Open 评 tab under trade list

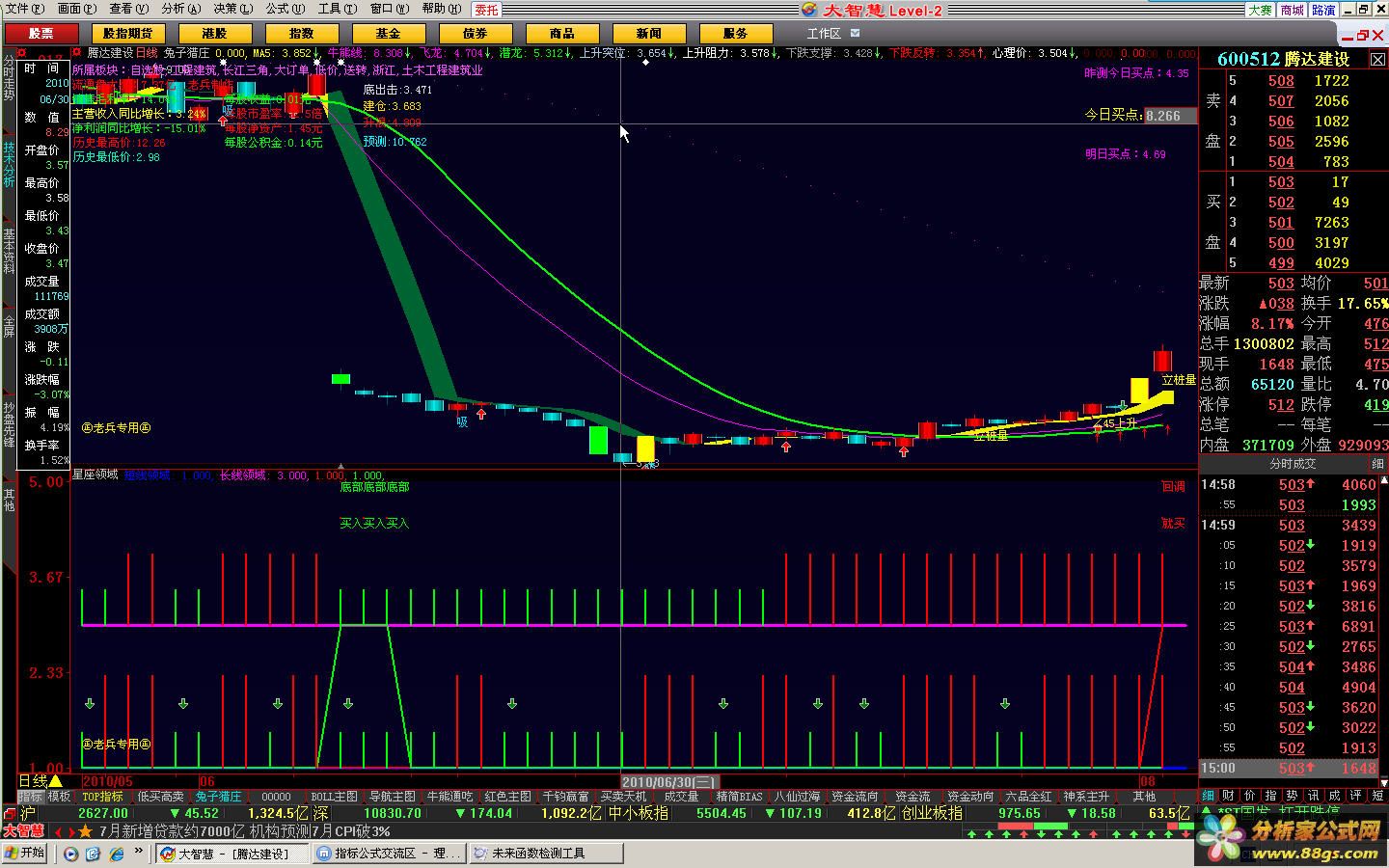tap(1355, 796)
